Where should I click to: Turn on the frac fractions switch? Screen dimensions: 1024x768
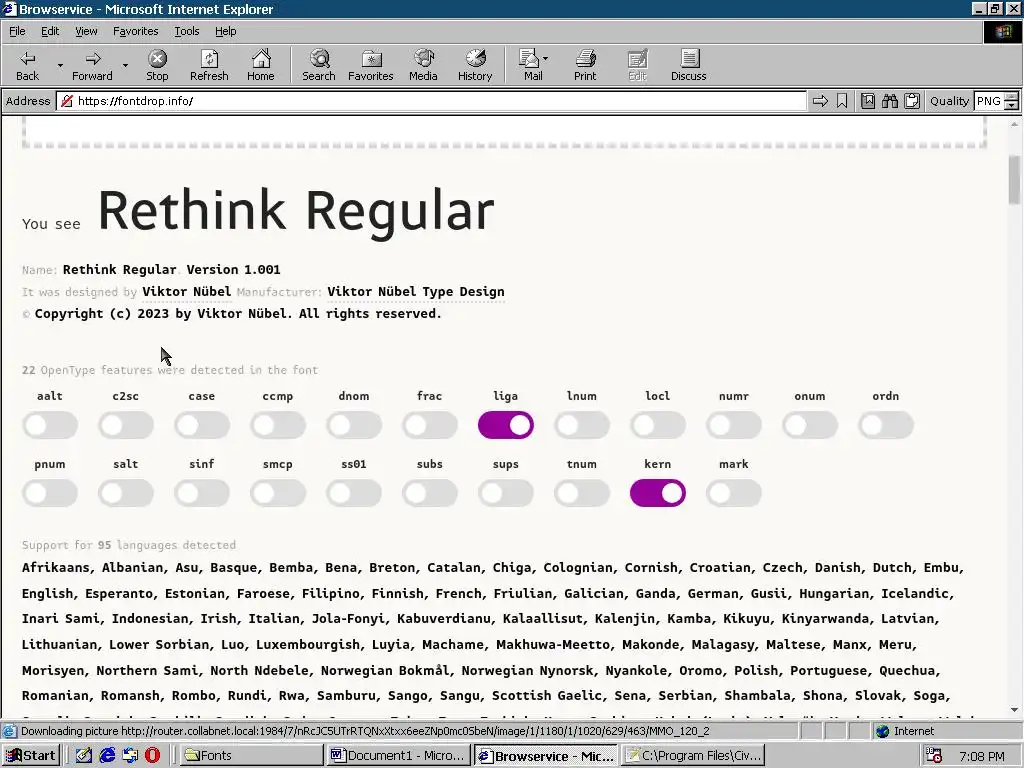point(430,425)
